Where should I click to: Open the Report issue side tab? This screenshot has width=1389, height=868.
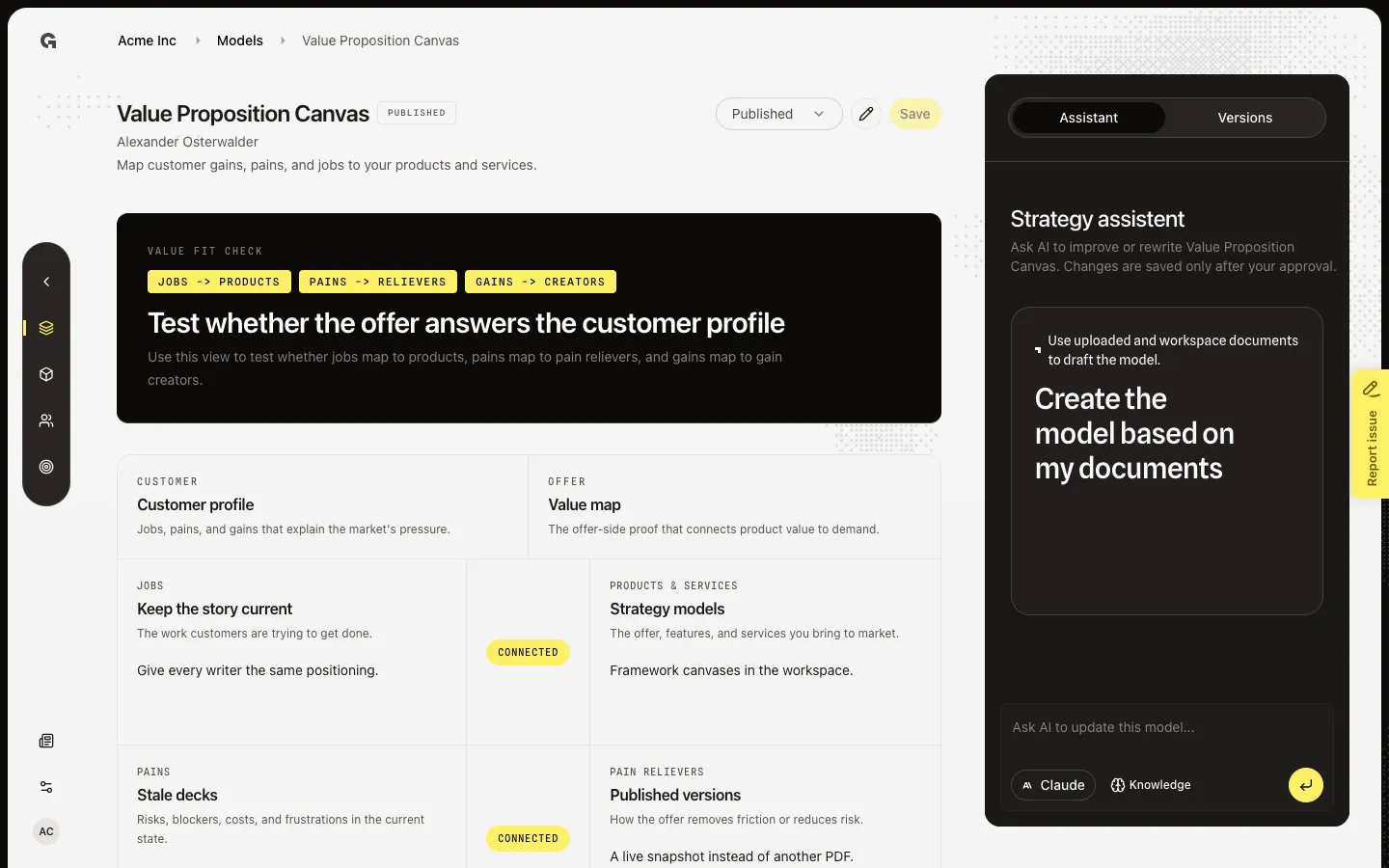pyautogui.click(x=1371, y=434)
